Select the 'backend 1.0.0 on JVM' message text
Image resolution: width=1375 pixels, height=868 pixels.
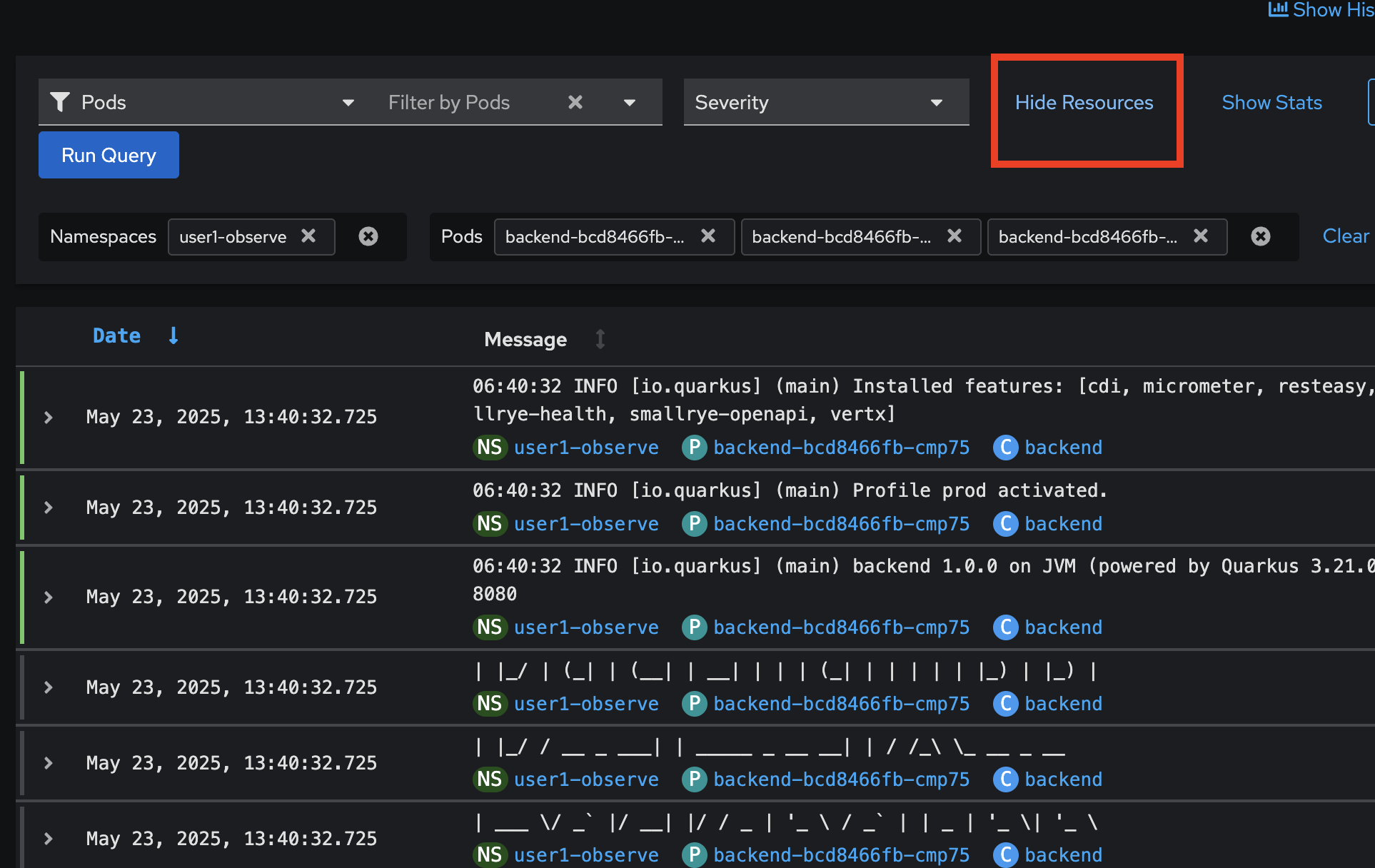pyautogui.click(x=924, y=580)
